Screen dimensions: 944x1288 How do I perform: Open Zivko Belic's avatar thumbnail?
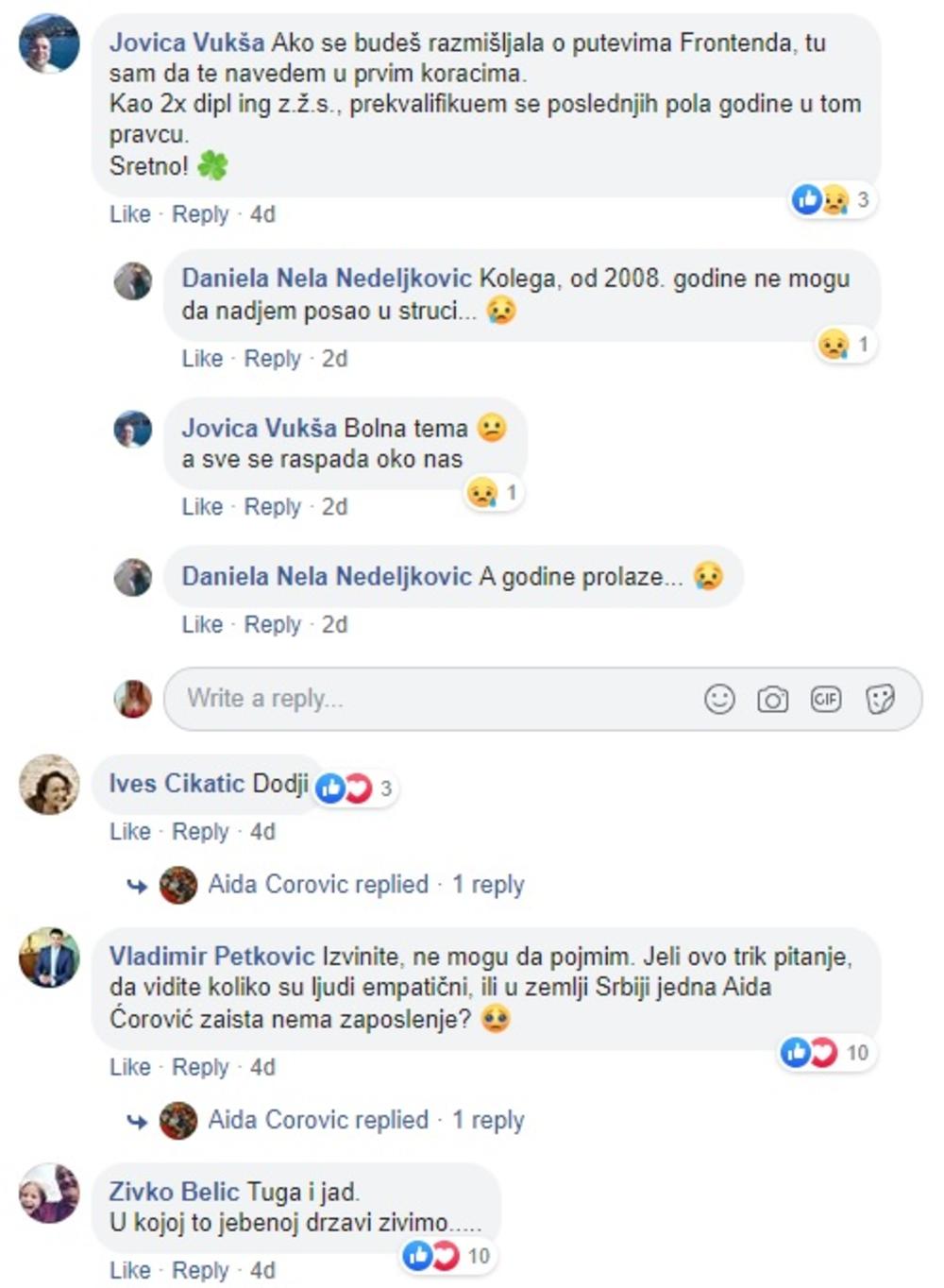pyautogui.click(x=50, y=1194)
